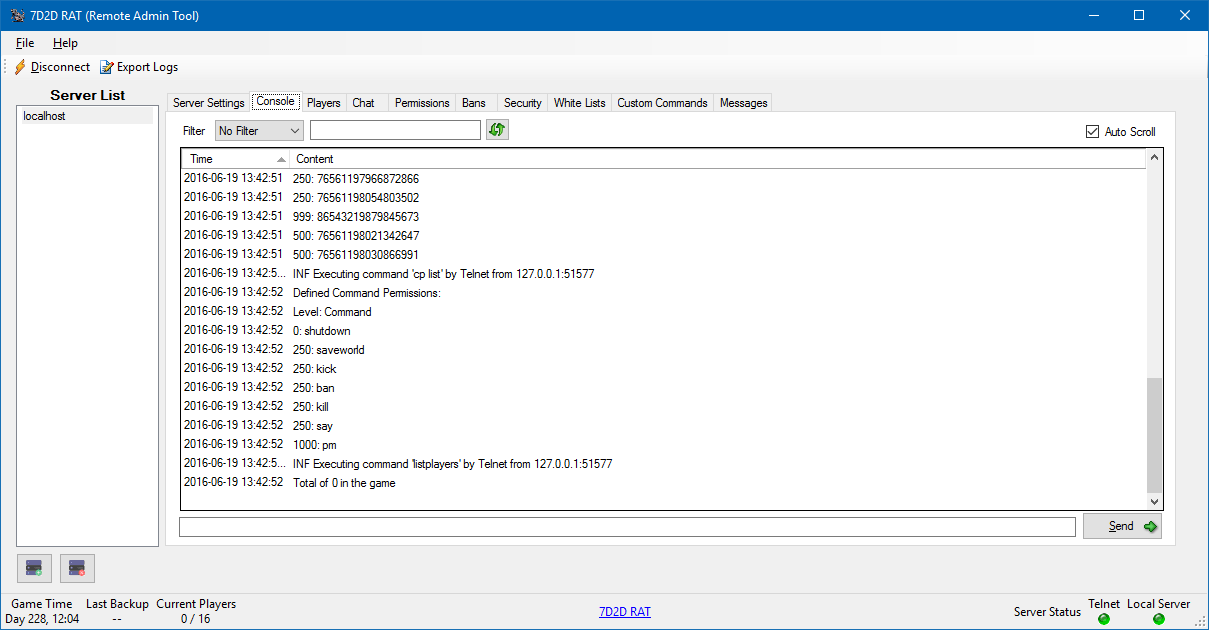Click the Telnet green status indicator
This screenshot has width=1209, height=630.
coord(1104,619)
